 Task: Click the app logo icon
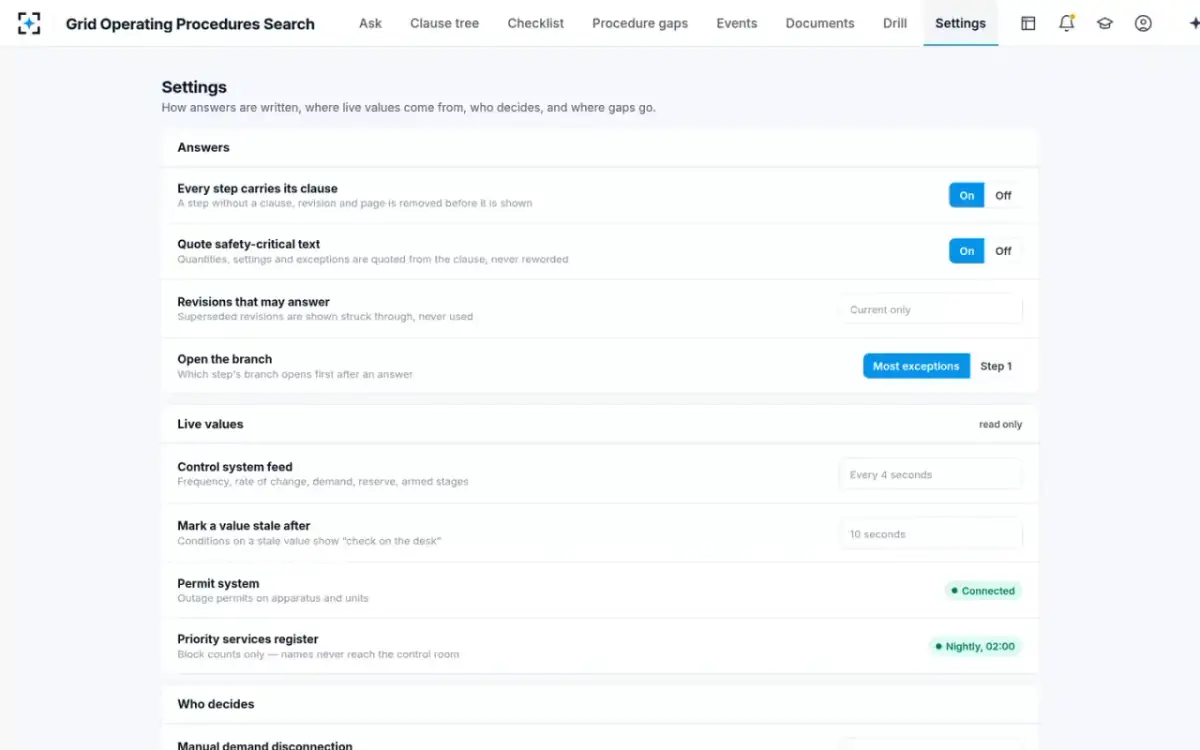pyautogui.click(x=29, y=23)
